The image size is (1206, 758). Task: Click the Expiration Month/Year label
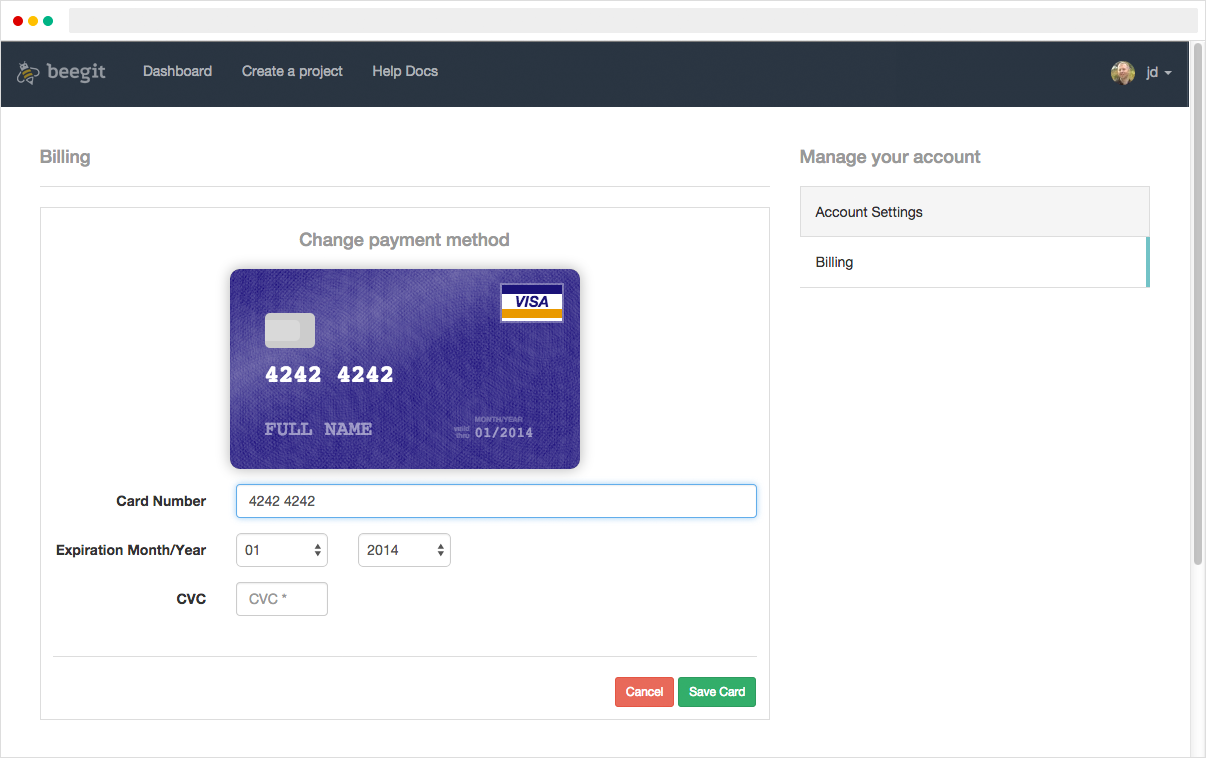pos(131,550)
